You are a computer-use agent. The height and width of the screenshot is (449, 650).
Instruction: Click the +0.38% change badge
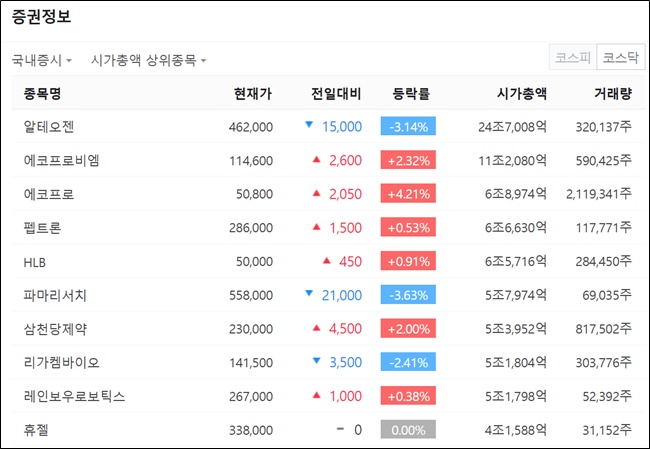(x=408, y=396)
